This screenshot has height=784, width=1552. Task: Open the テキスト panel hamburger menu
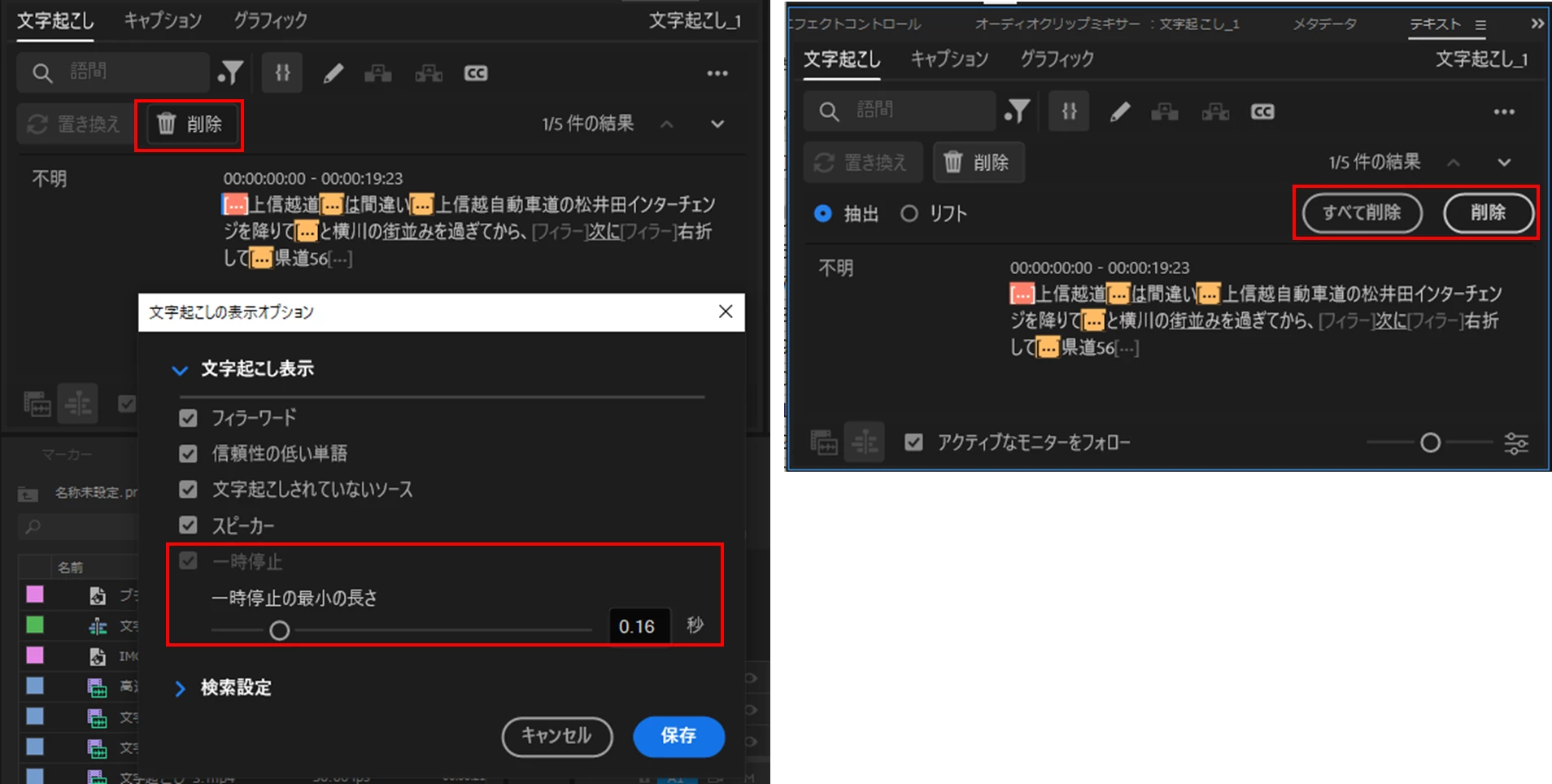tap(1480, 25)
